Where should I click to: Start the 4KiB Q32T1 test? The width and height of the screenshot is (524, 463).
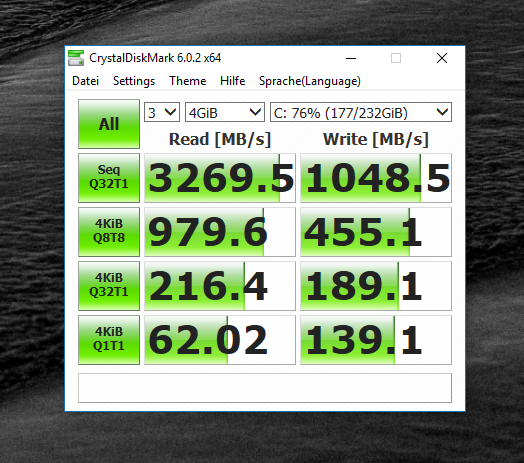109,286
